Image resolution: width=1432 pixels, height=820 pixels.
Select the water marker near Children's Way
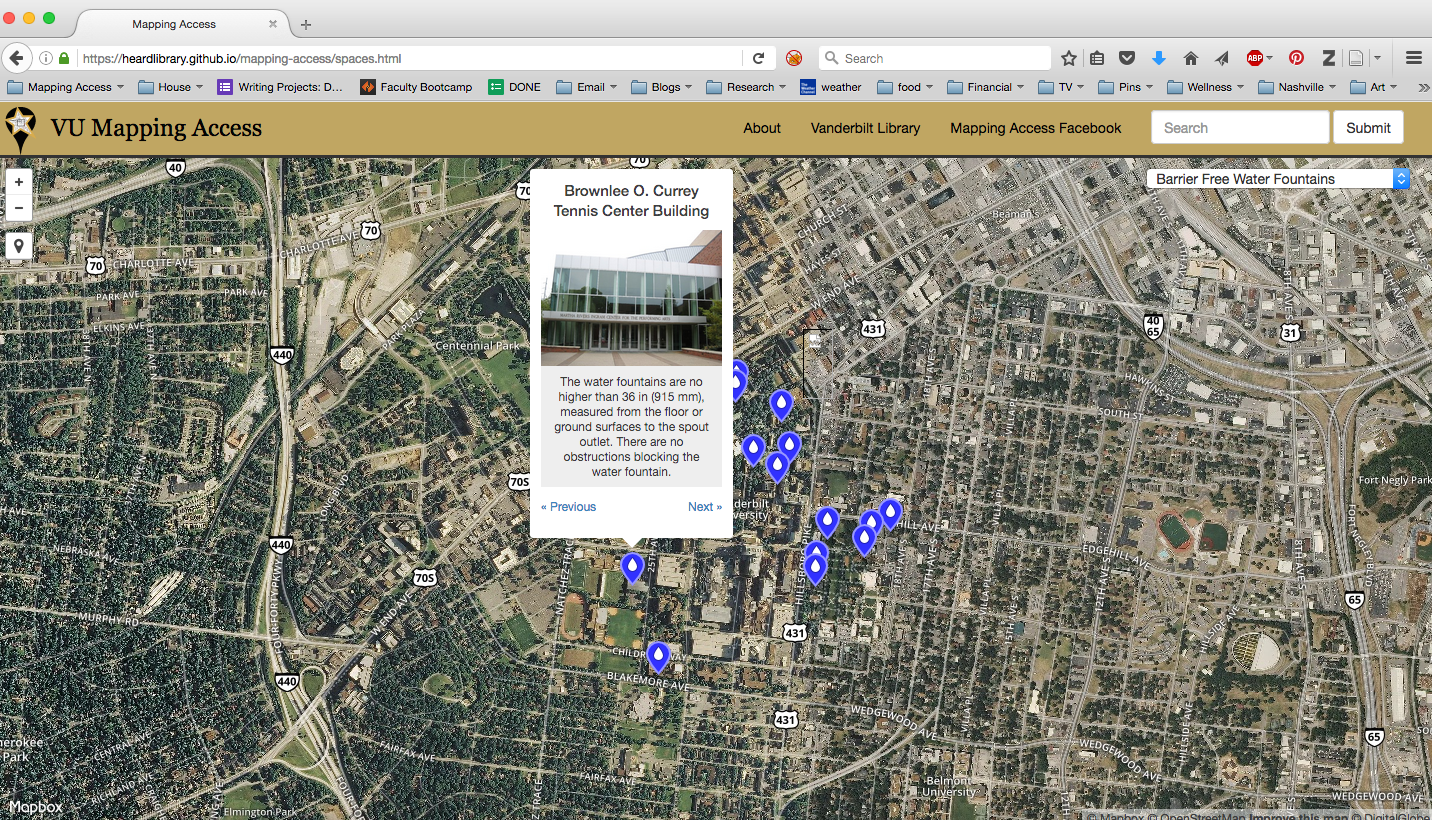coord(658,657)
